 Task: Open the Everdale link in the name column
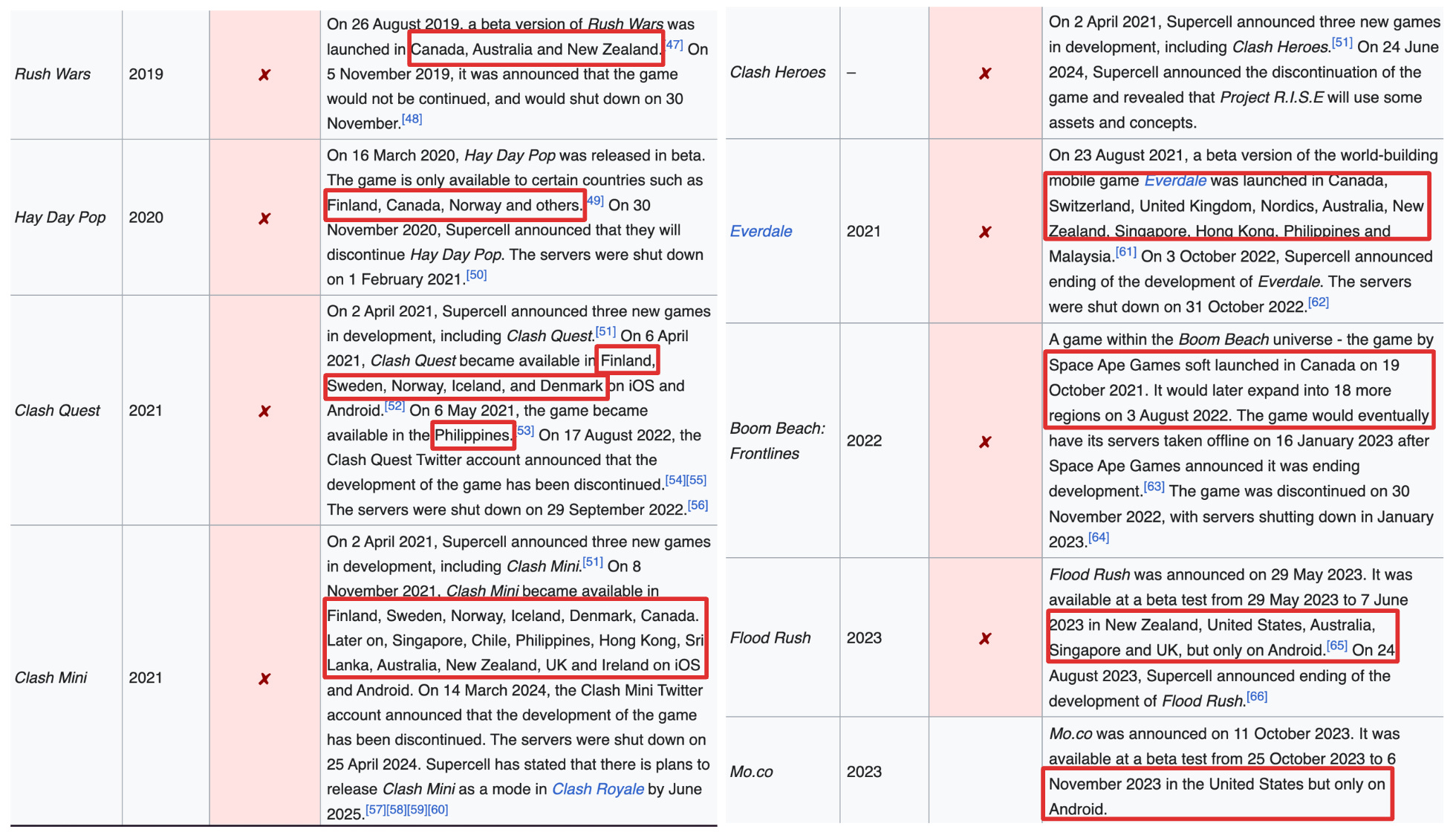pyautogui.click(x=761, y=231)
